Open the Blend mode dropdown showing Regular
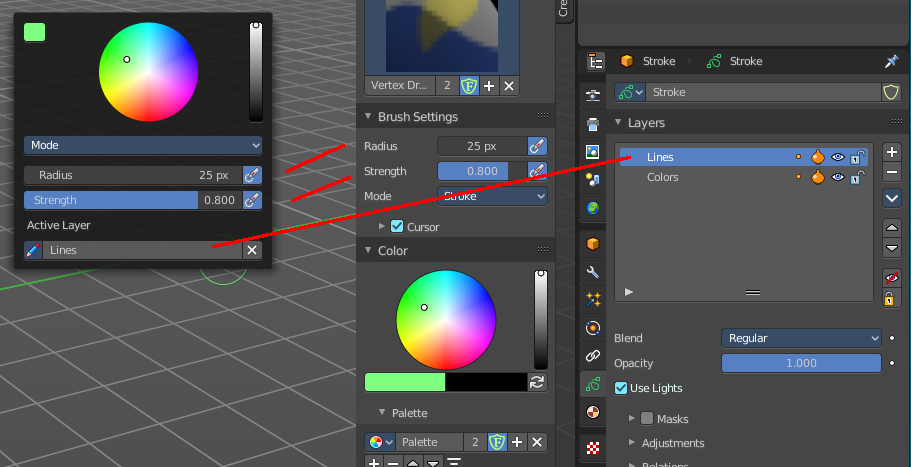 click(x=801, y=338)
